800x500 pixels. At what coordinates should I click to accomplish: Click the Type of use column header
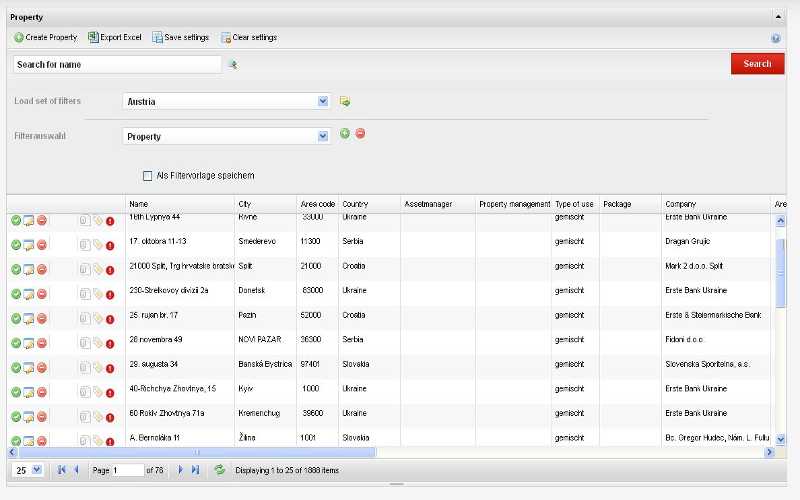pos(575,204)
